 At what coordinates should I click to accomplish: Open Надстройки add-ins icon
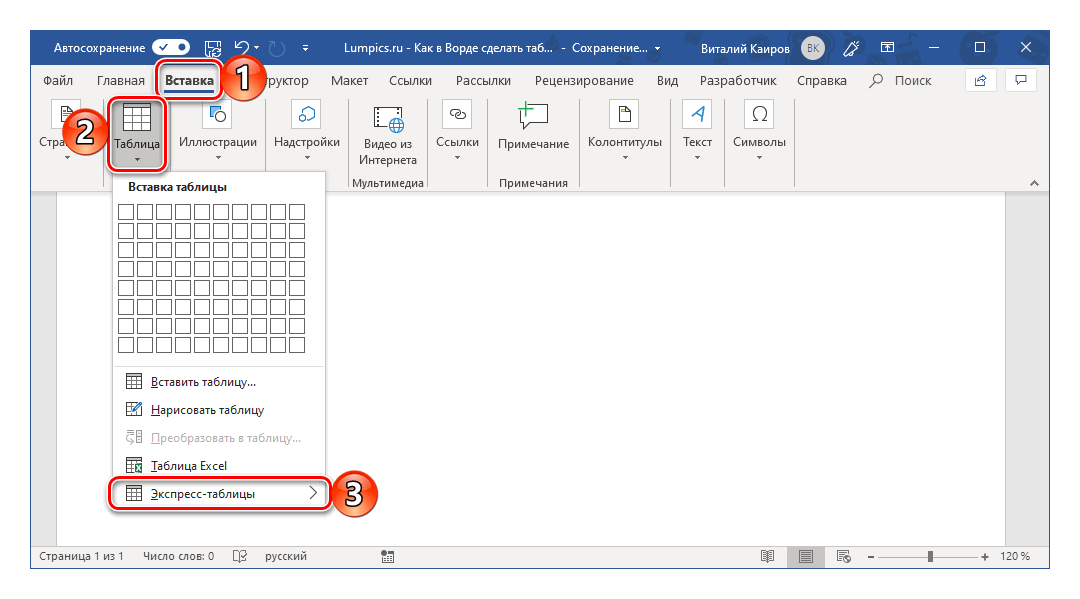pyautogui.click(x=307, y=116)
